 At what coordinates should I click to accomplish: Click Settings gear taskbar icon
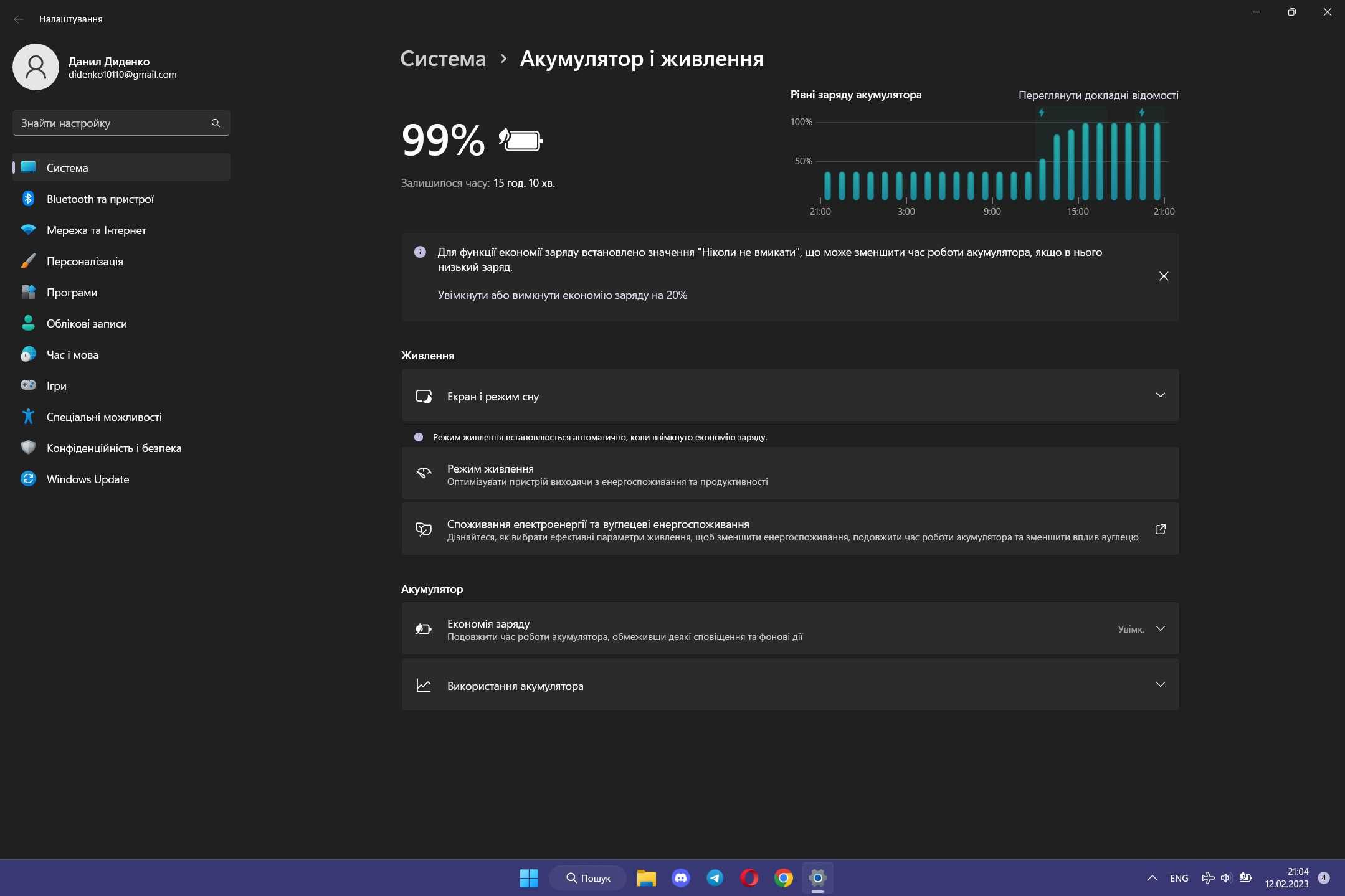click(x=817, y=878)
